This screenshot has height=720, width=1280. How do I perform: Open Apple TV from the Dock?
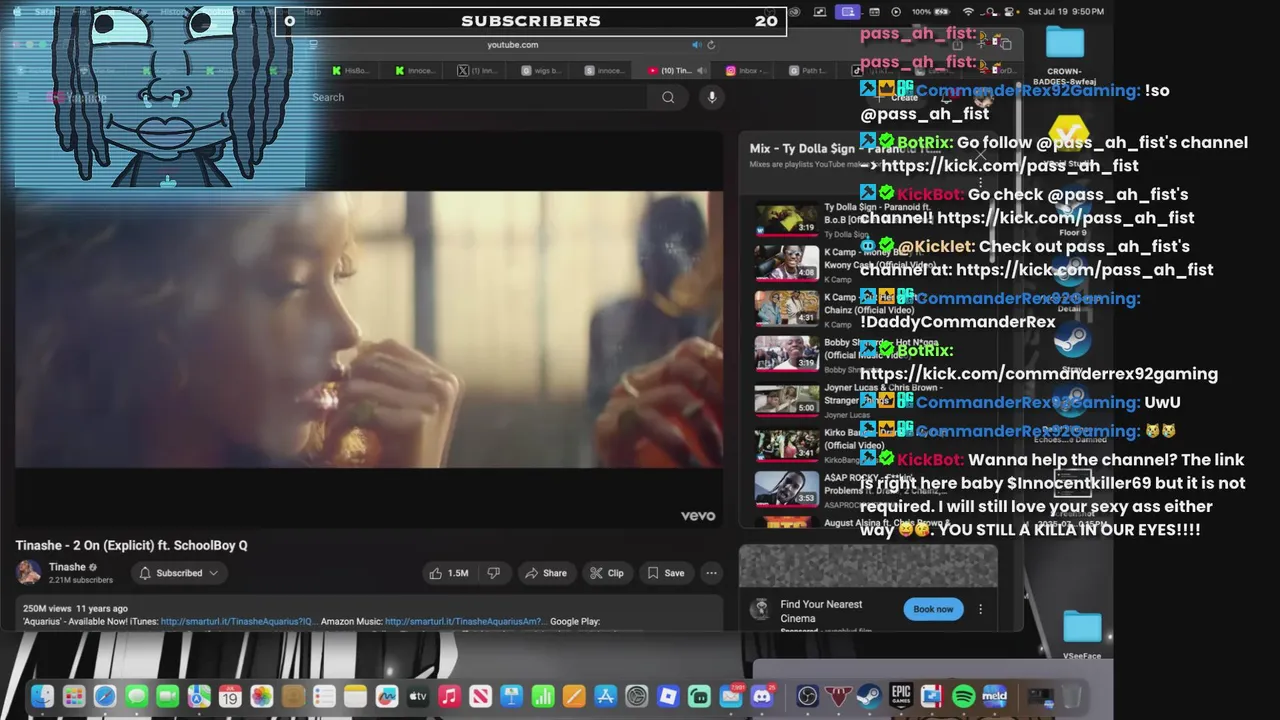coord(418,696)
